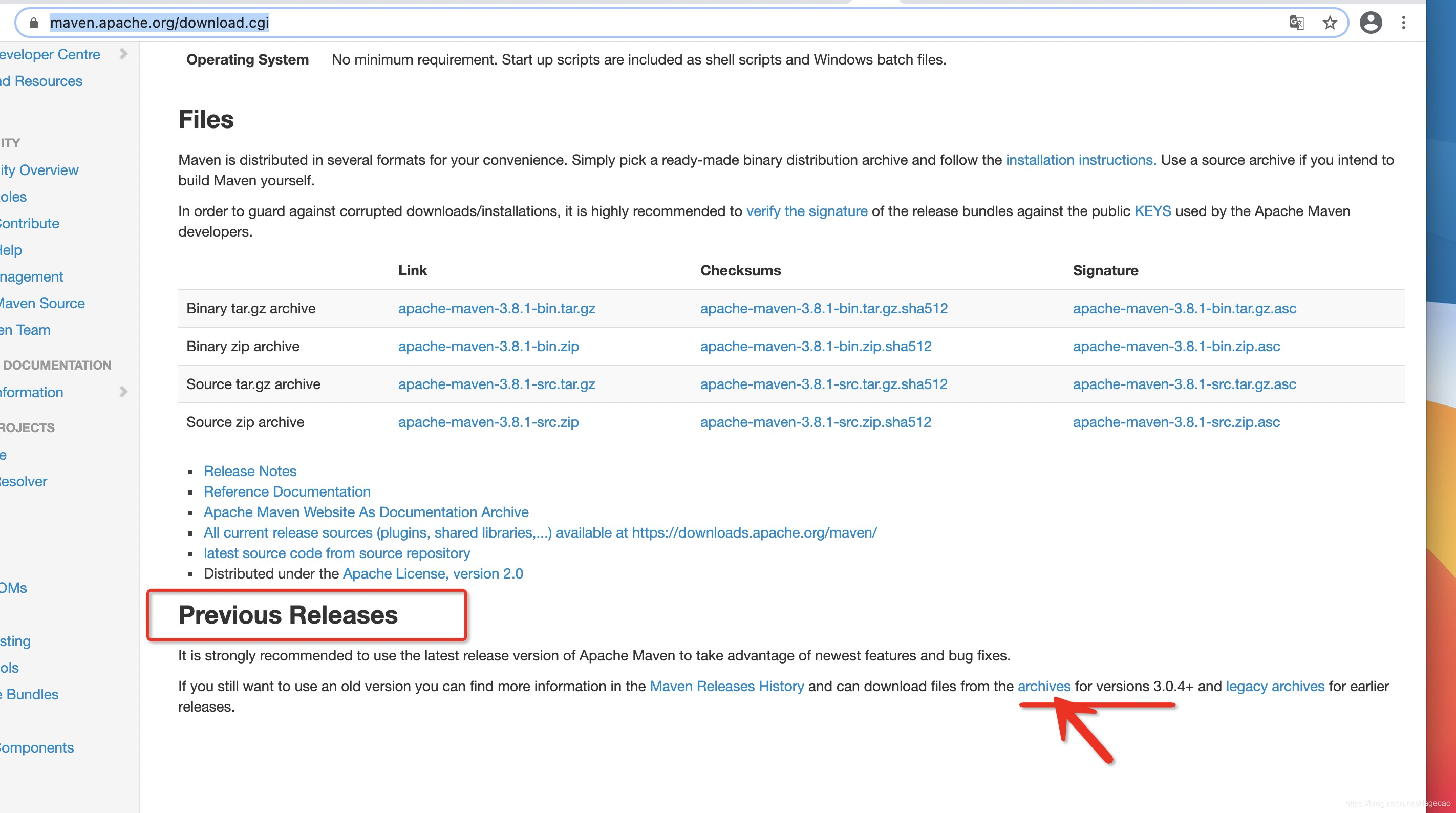This screenshot has width=1456, height=813.
Task: Expand the Developer Centre sidebar chevron
Action: 124,54
